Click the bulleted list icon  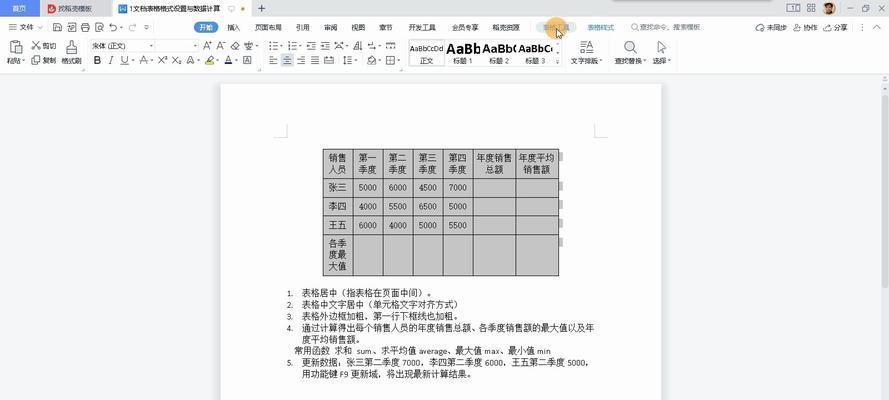(x=273, y=46)
